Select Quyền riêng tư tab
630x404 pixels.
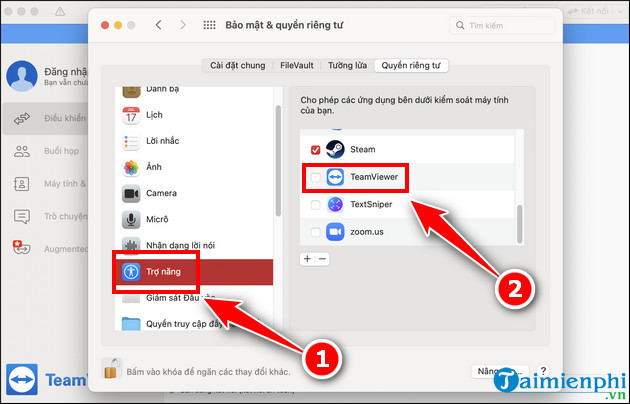point(411,65)
